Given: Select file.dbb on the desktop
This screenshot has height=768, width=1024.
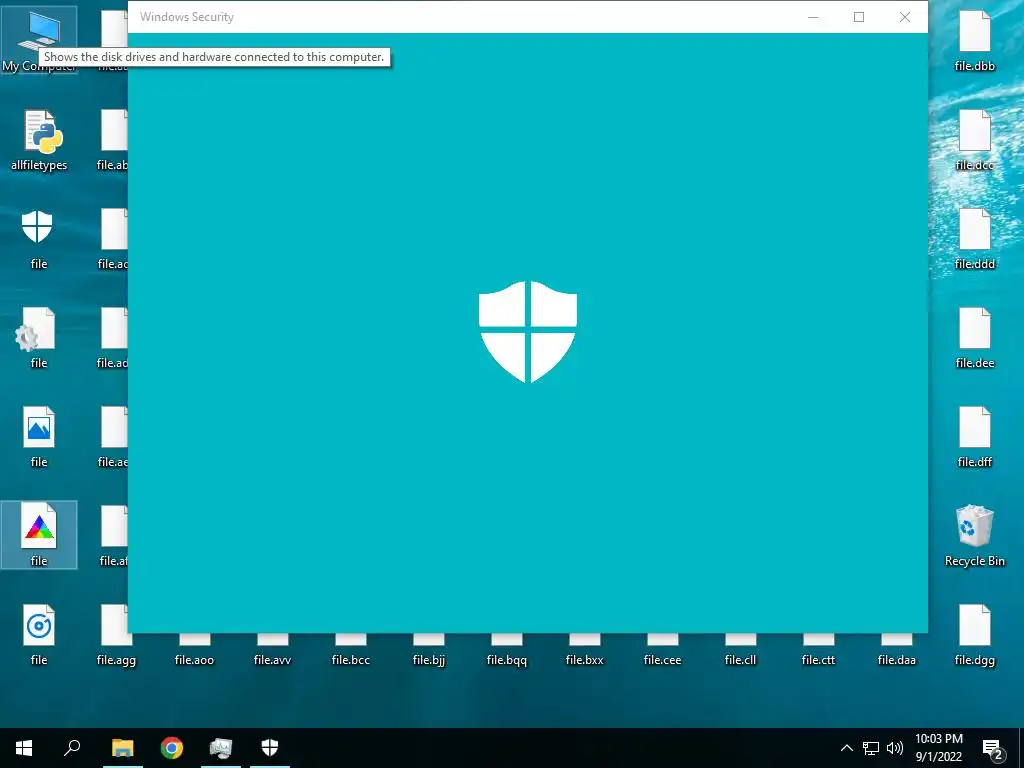Looking at the screenshot, I should [x=974, y=40].
